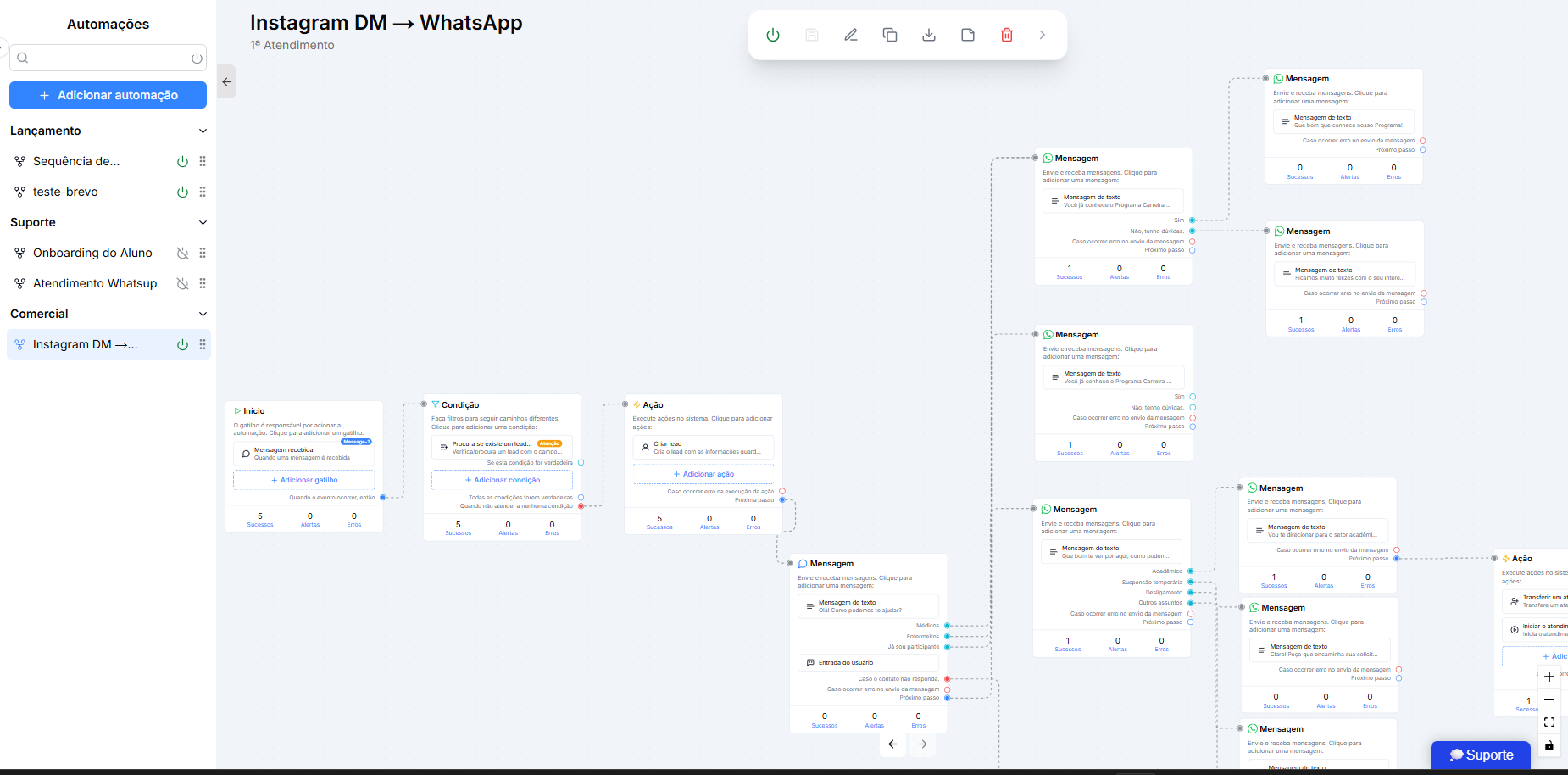Open the 'Olá! Como podemos te ajudar?' message
The width and height of the screenshot is (1568, 775).
(868, 606)
